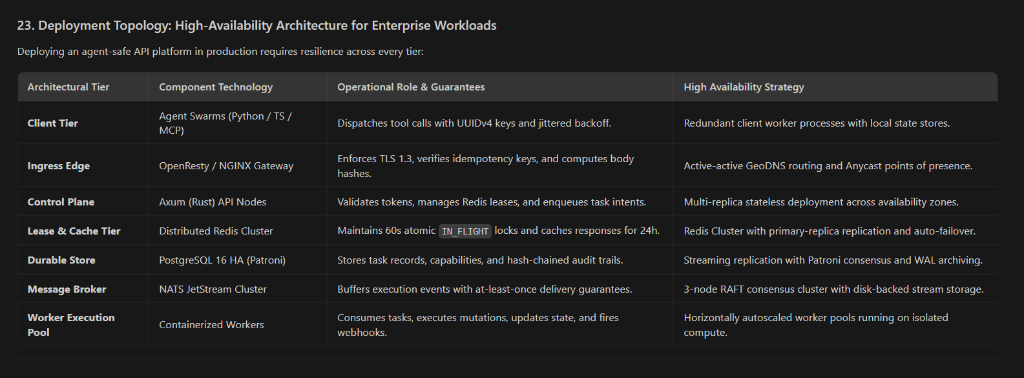The width and height of the screenshot is (1024, 378).
Task: Click the PostgreSQL 16 HA (Patroni) cell
Action: coord(222,260)
